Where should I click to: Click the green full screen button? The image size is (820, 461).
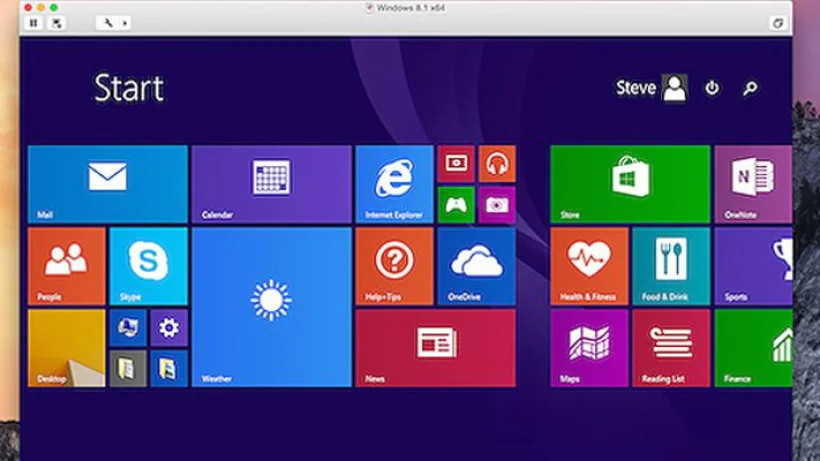54,7
